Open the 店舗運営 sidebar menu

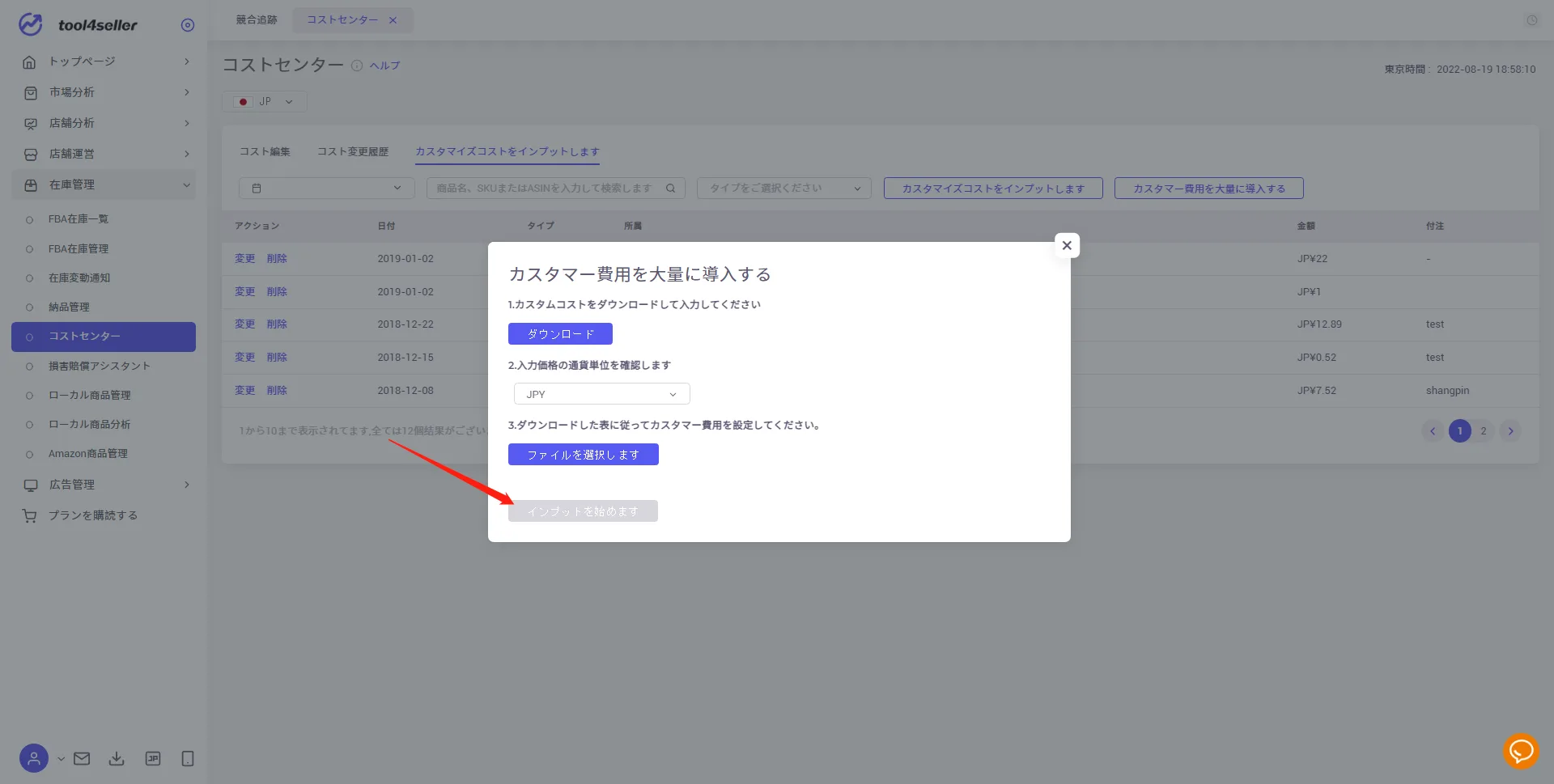104,154
